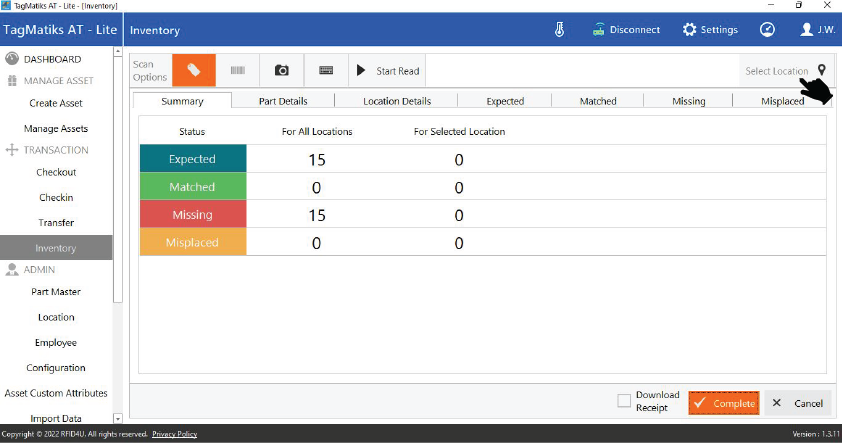Open the J.W. user profile
842x443 pixels.
click(818, 30)
